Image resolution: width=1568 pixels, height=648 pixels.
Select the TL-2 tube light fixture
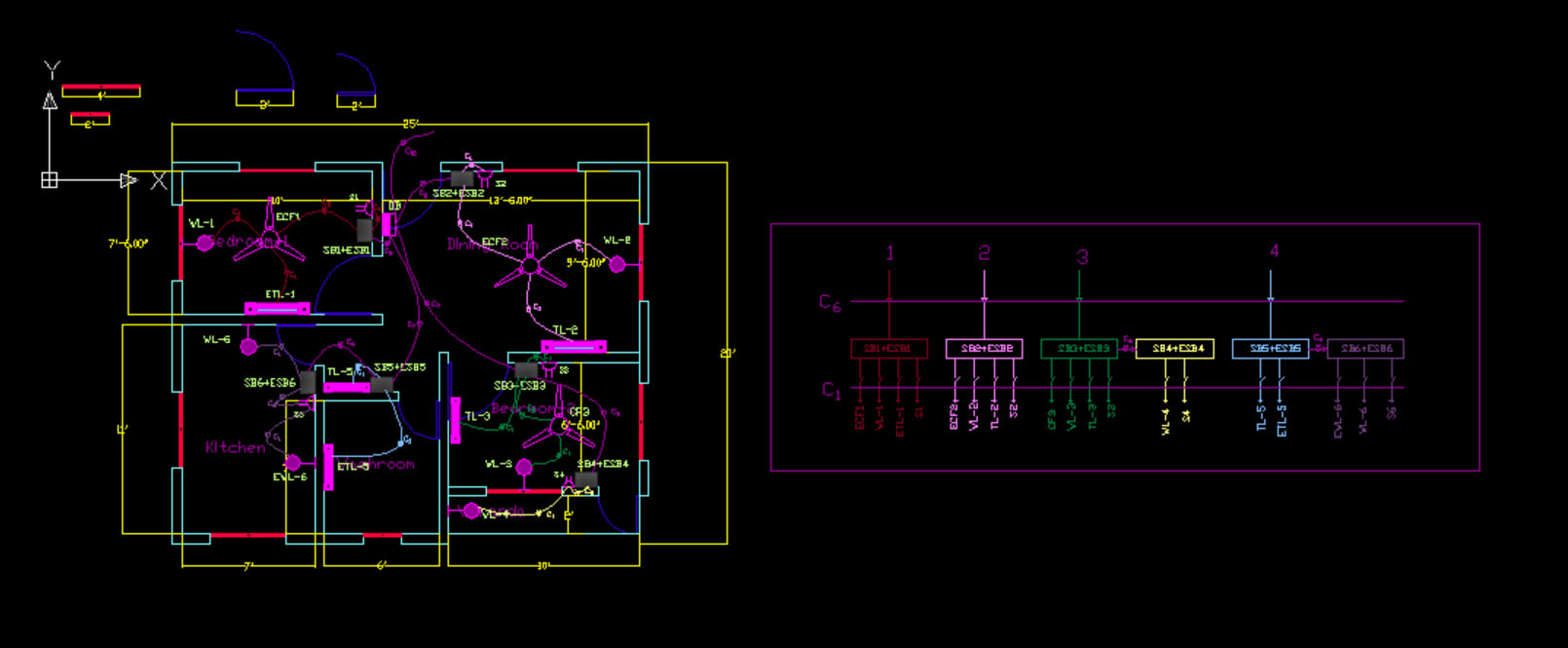(574, 347)
